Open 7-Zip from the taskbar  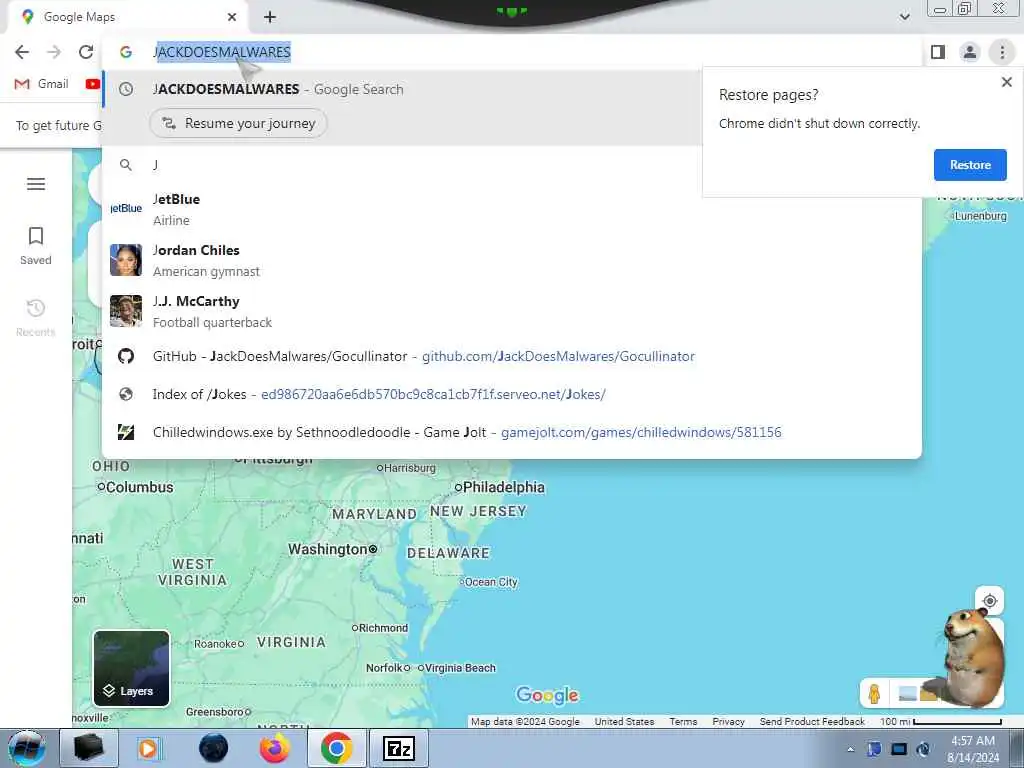tap(398, 748)
